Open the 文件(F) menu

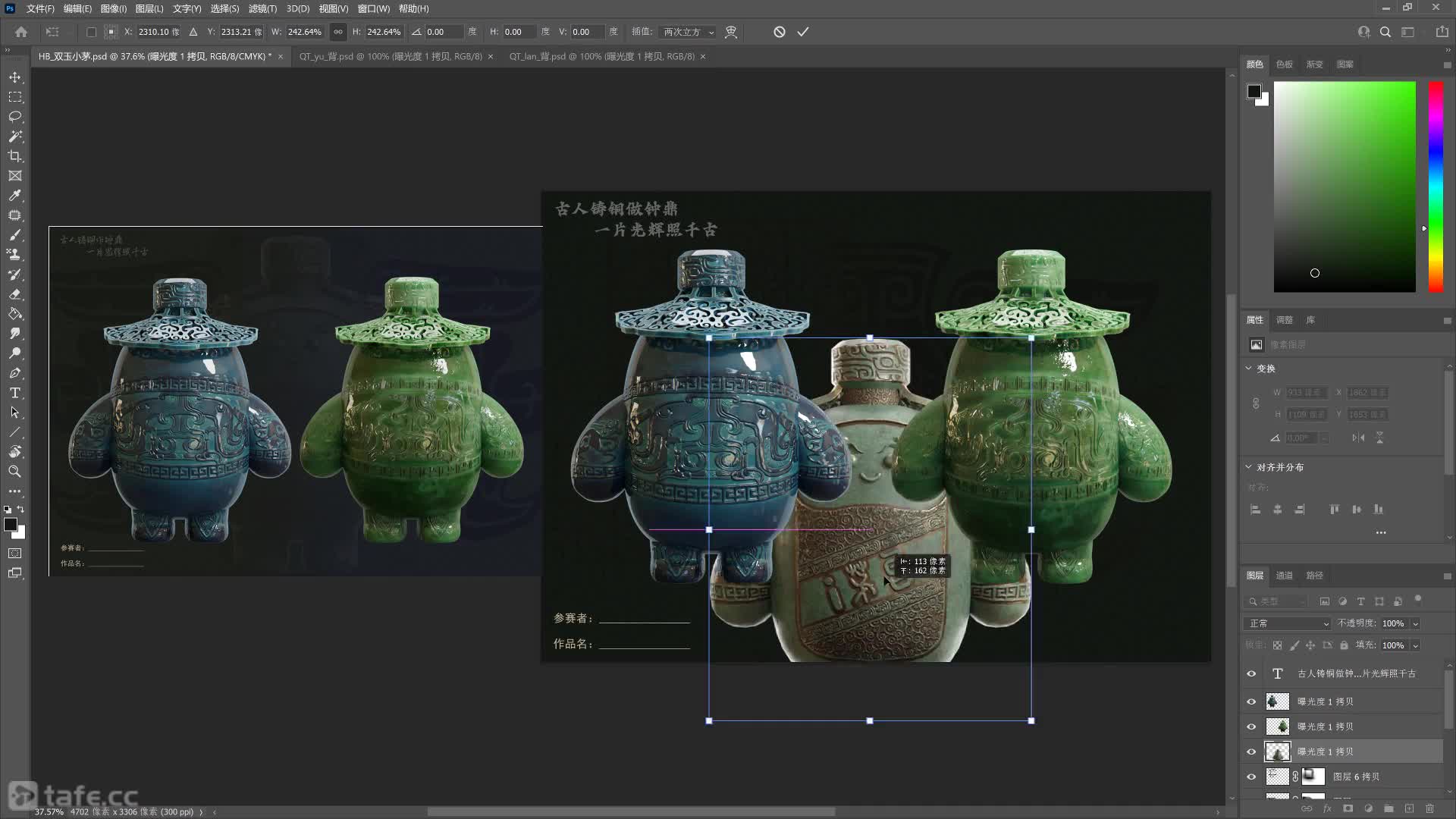click(40, 8)
